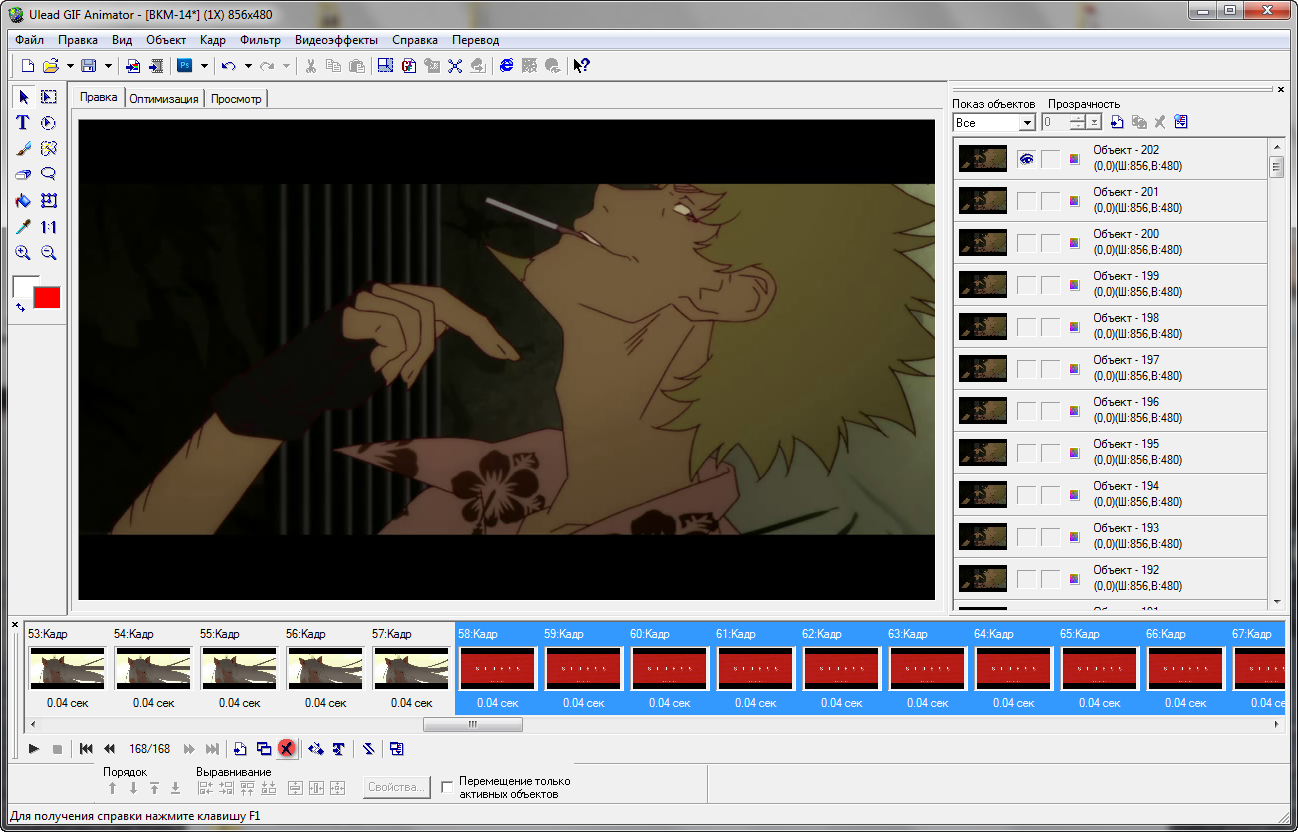The width and height of the screenshot is (1298, 832).
Task: Switch to the Просмотр tab
Action: (x=236, y=99)
